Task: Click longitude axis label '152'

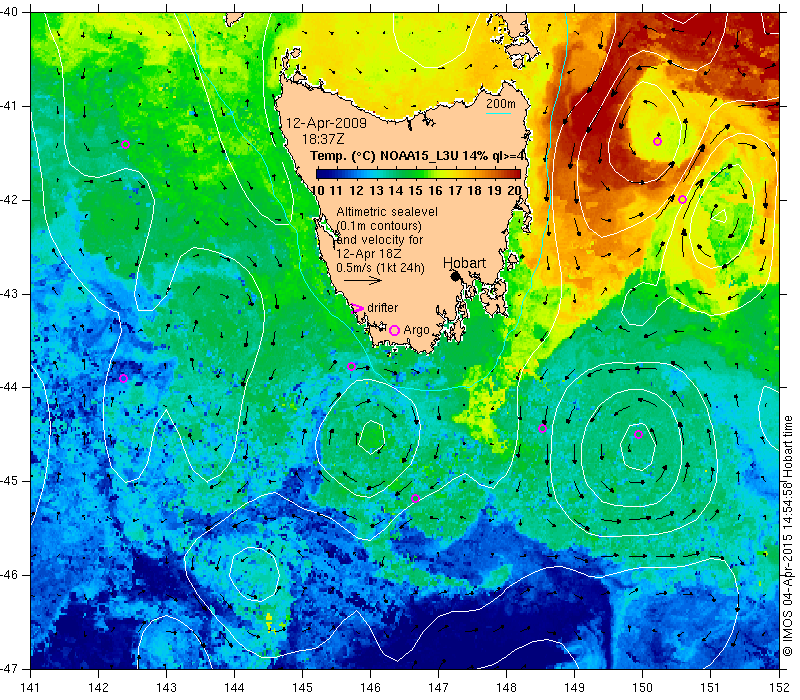Action: click(779, 687)
